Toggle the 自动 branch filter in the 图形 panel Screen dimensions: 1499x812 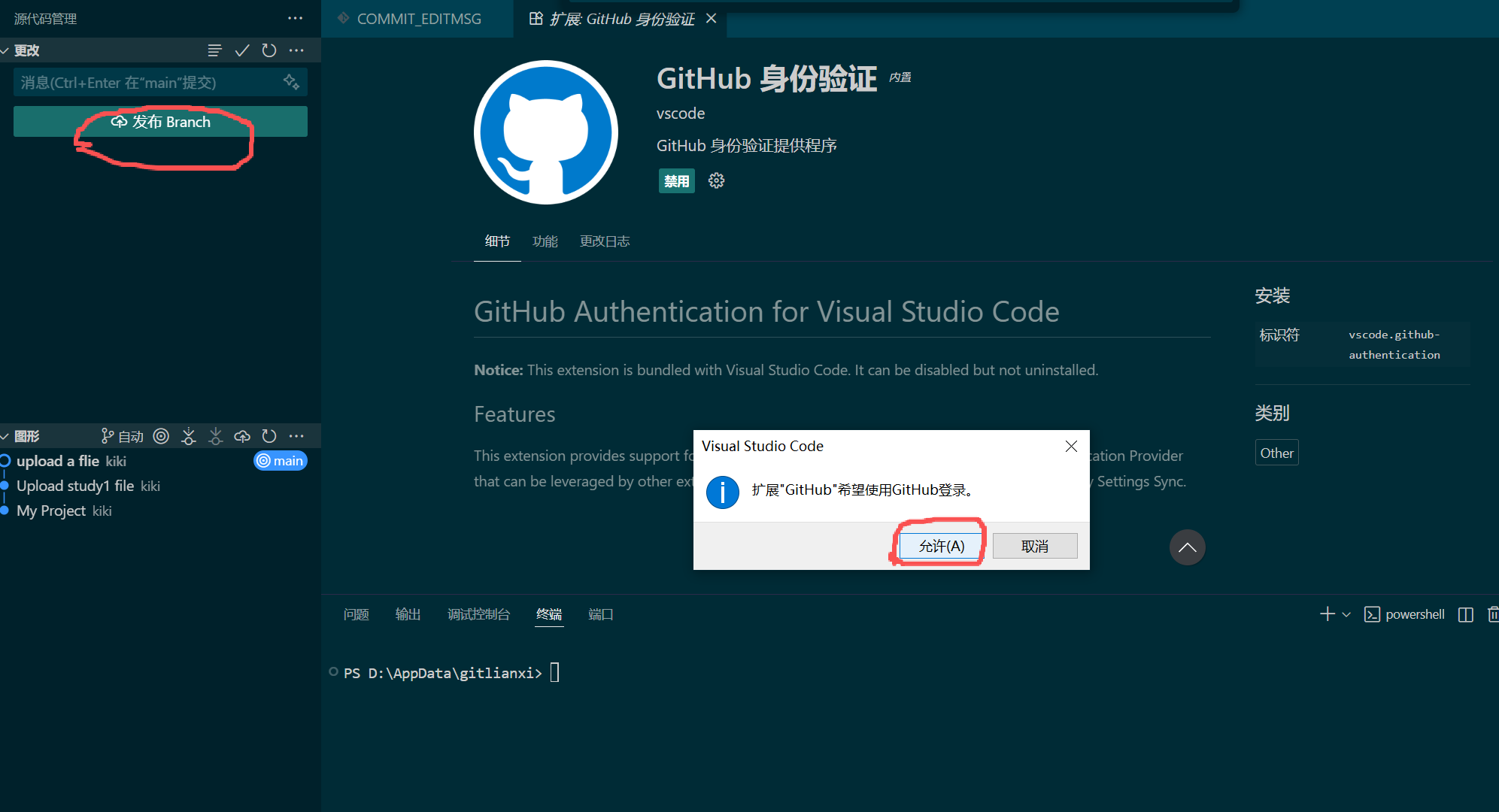123,436
